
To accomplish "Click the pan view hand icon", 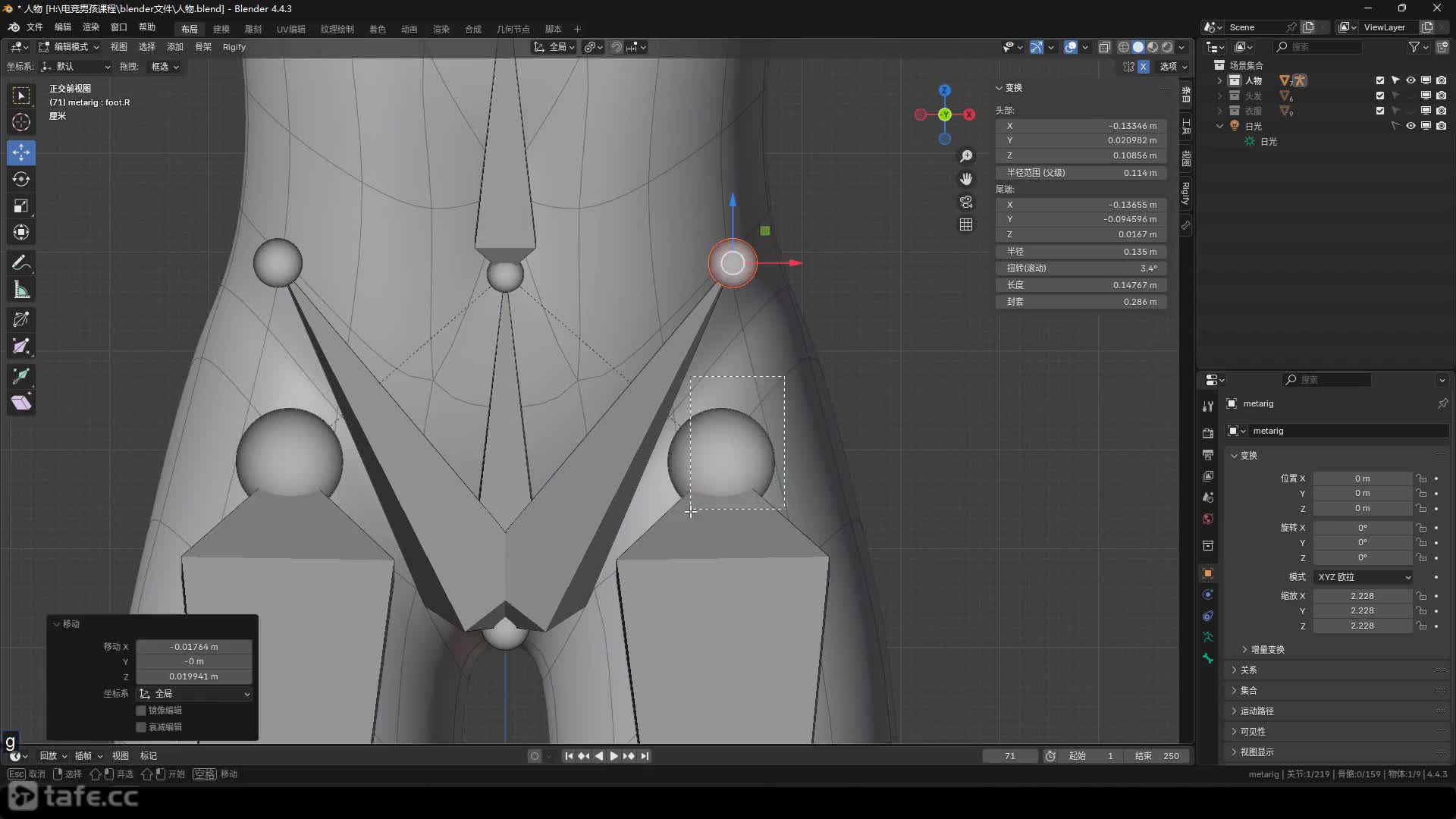I will [x=966, y=179].
